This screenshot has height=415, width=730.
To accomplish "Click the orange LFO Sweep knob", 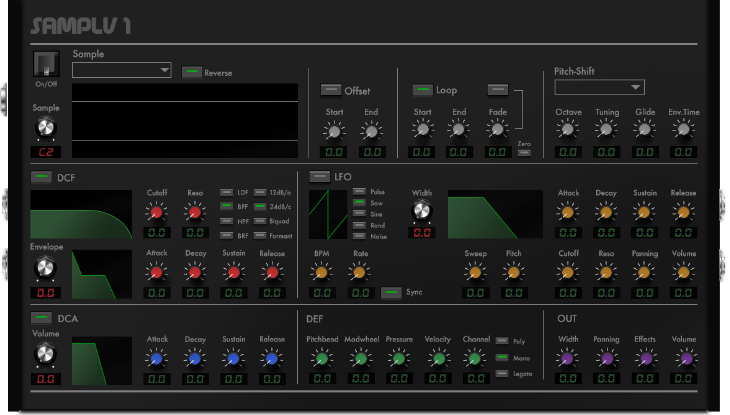I will [x=475, y=272].
